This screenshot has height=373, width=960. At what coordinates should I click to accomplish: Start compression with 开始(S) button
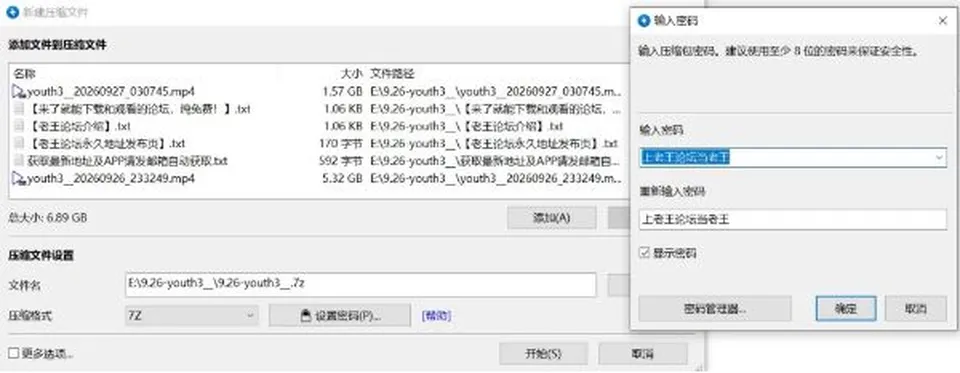543,353
